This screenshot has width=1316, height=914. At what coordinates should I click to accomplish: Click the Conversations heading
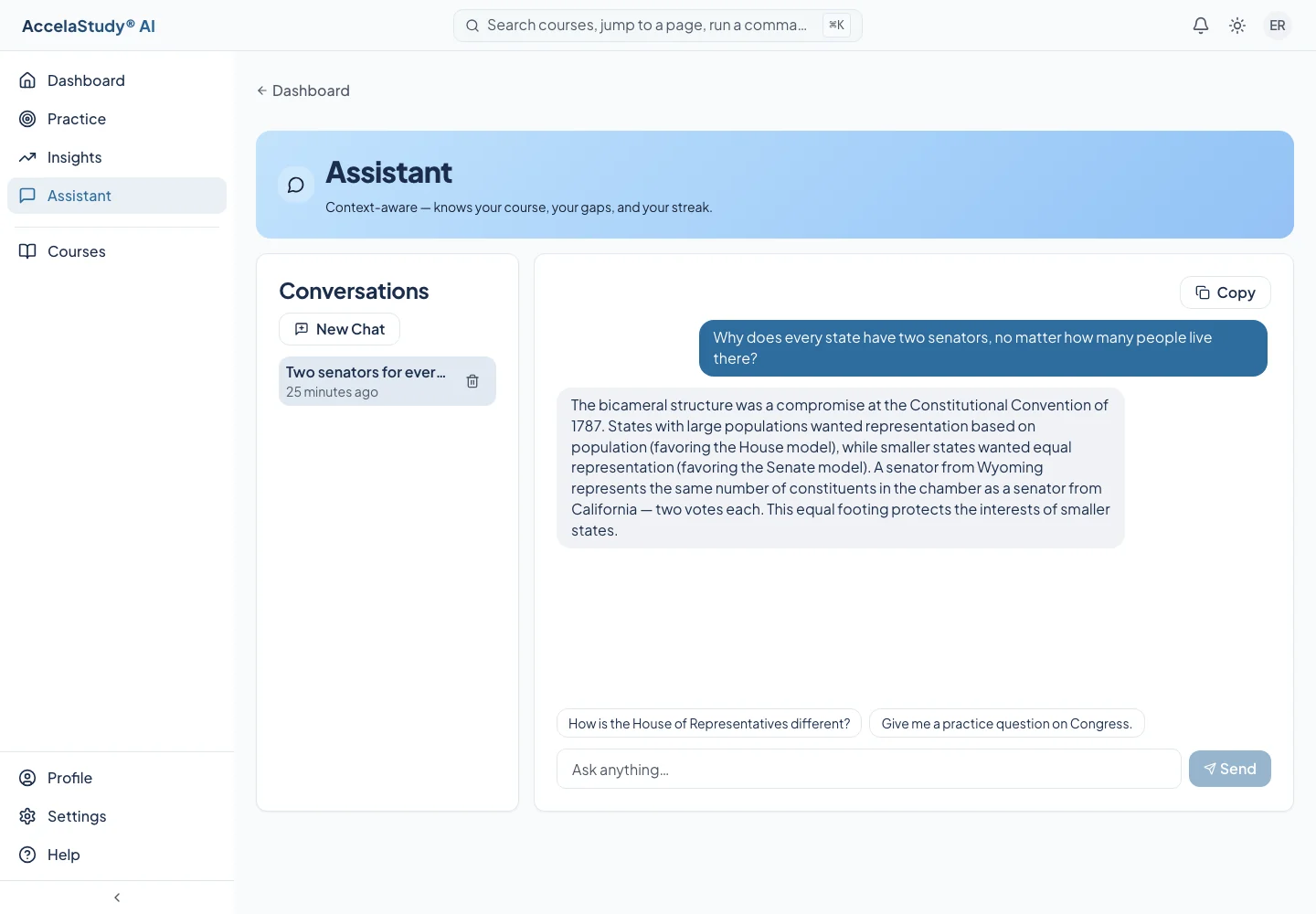(x=354, y=291)
